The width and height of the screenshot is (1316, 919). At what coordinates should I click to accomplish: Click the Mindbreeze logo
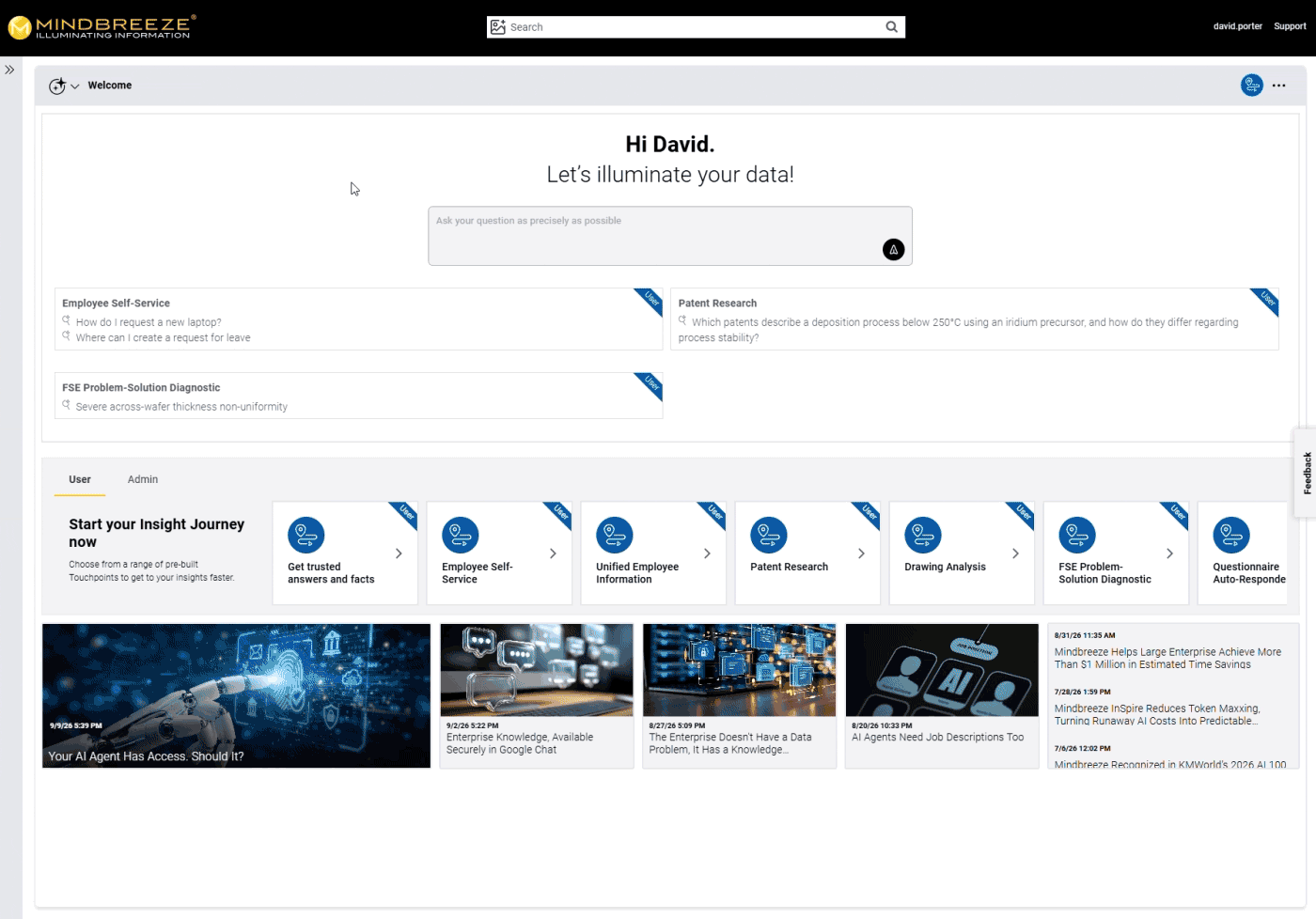(x=102, y=27)
